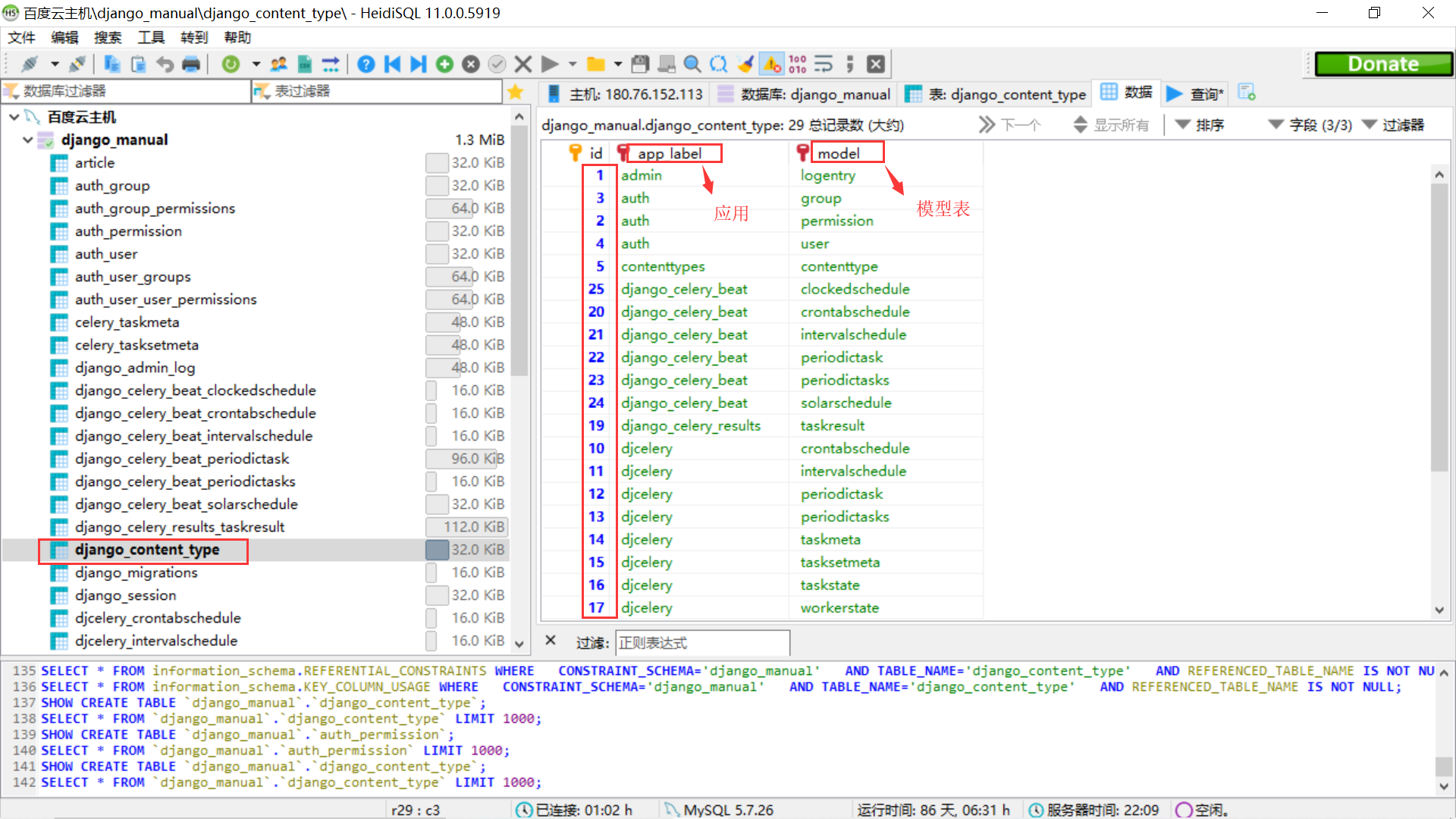This screenshot has height=819, width=1456.
Task: Click the connect to server plug icon
Action: (x=30, y=64)
